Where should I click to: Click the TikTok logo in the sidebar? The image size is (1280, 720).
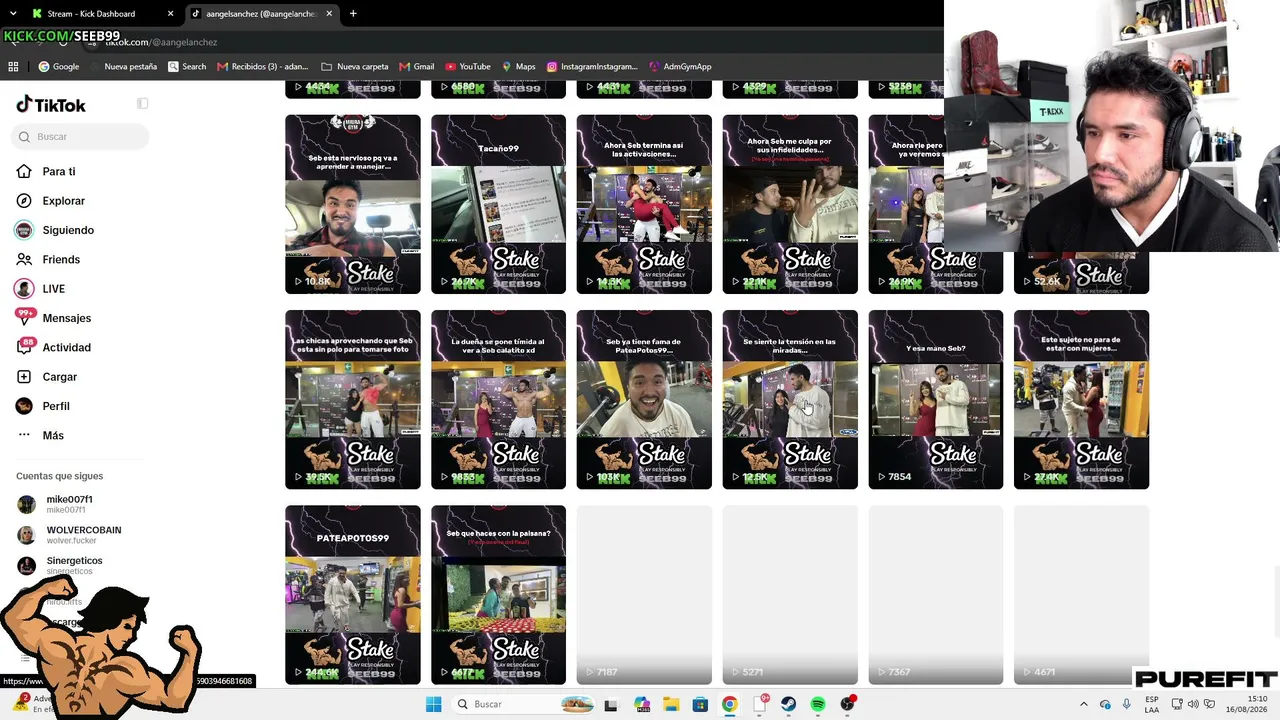[x=51, y=105]
